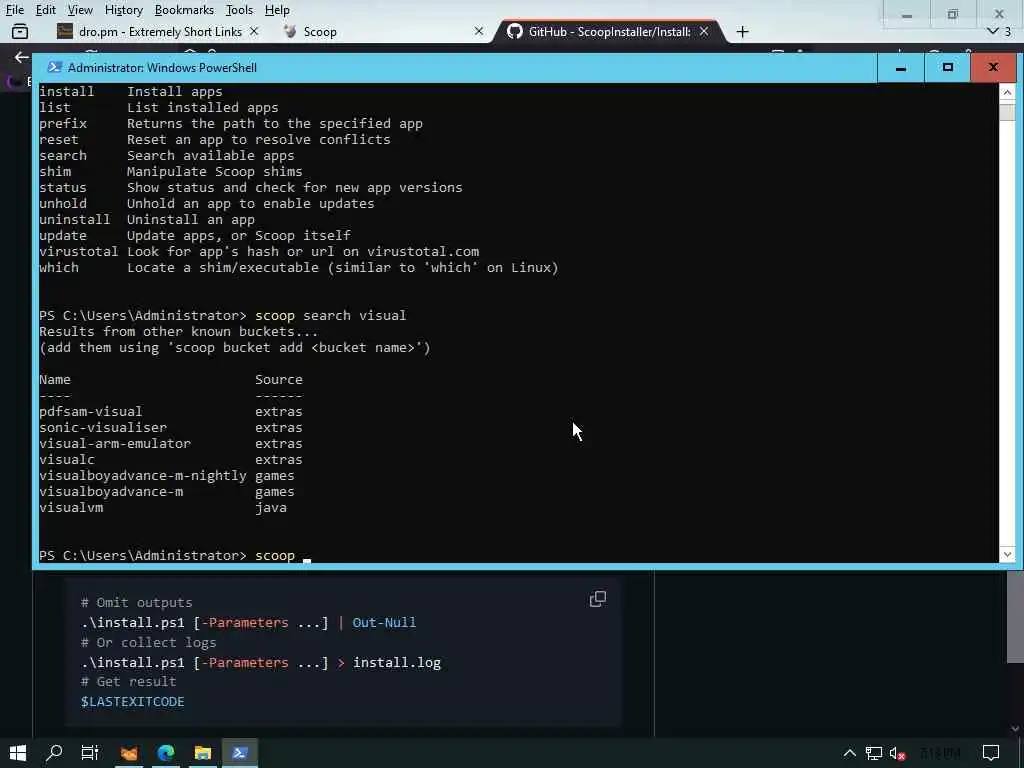Click the PowerShell scrollbar thumb
Image resolution: width=1024 pixels, height=768 pixels.
pos(1007,112)
